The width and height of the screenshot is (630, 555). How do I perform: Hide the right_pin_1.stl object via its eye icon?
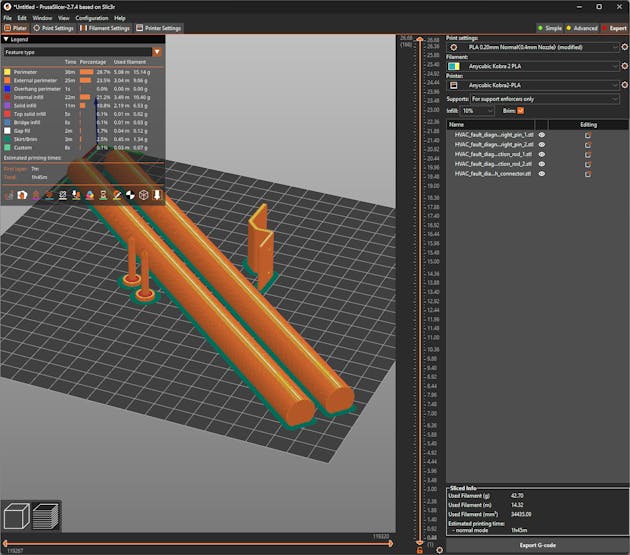point(542,134)
